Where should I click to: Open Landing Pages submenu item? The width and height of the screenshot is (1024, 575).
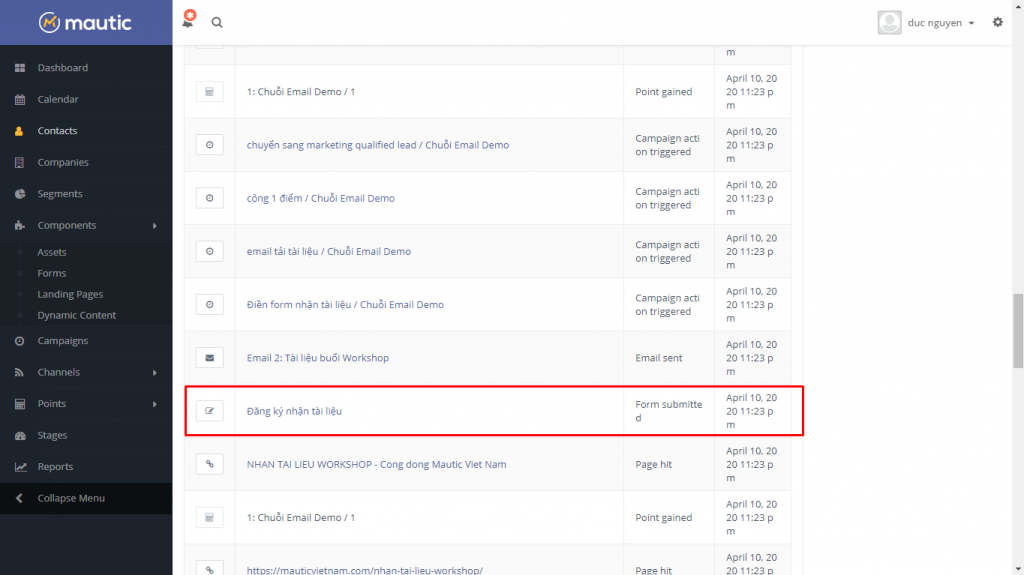point(70,294)
